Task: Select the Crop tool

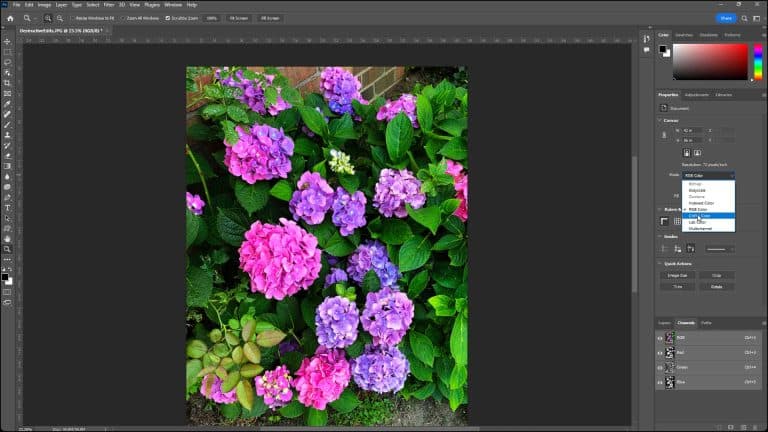Action: pyautogui.click(x=7, y=83)
